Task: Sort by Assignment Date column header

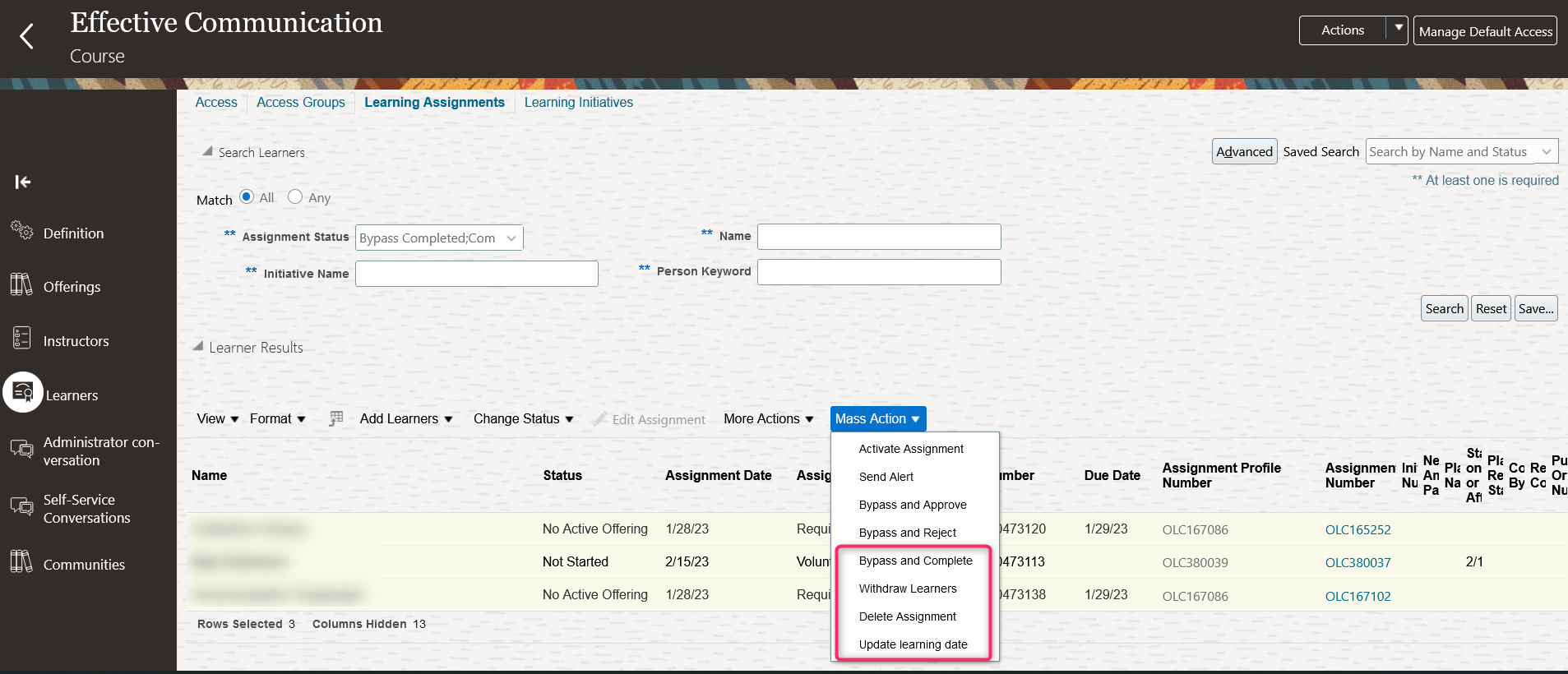Action: pos(719,475)
